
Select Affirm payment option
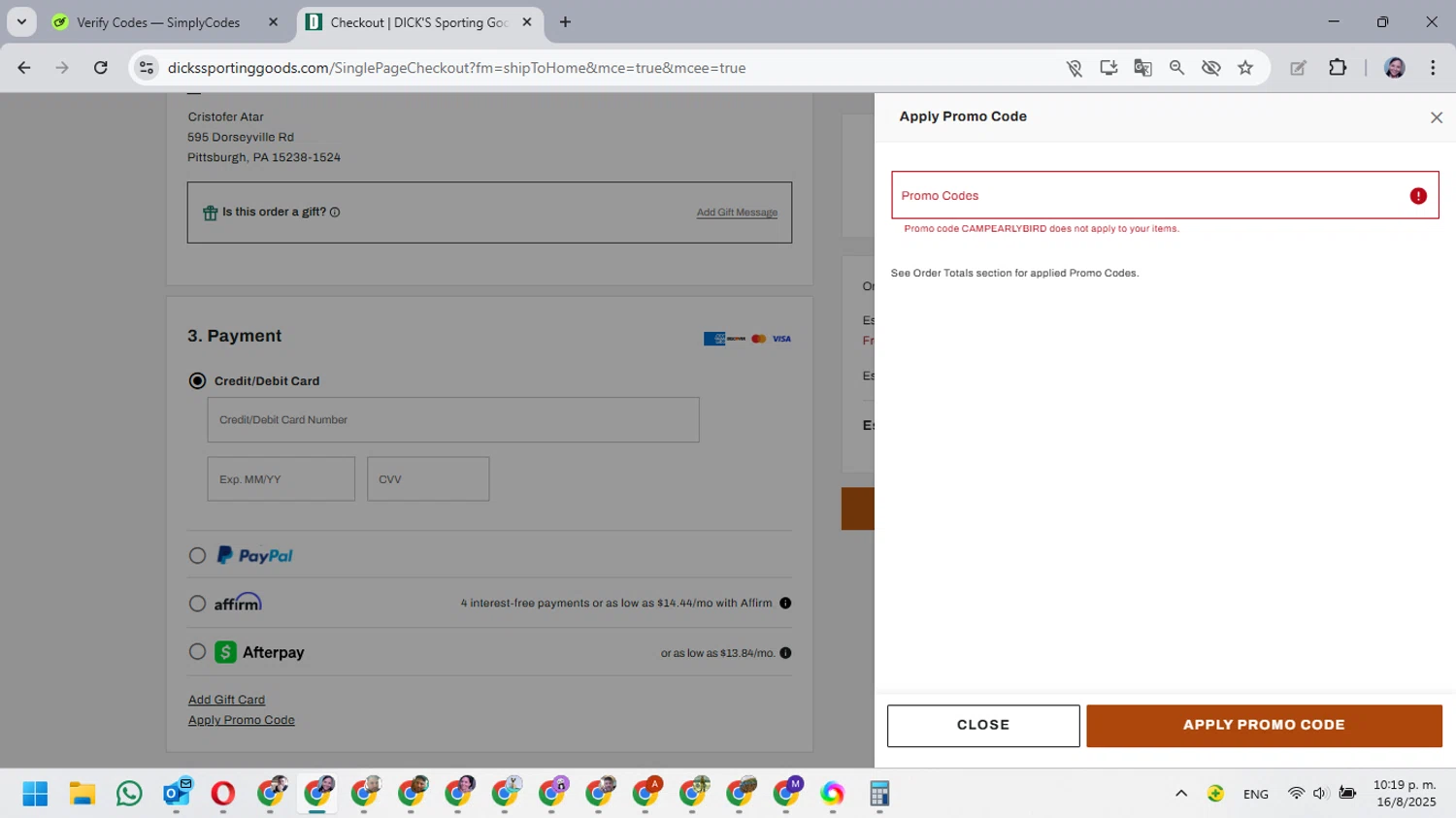197,604
